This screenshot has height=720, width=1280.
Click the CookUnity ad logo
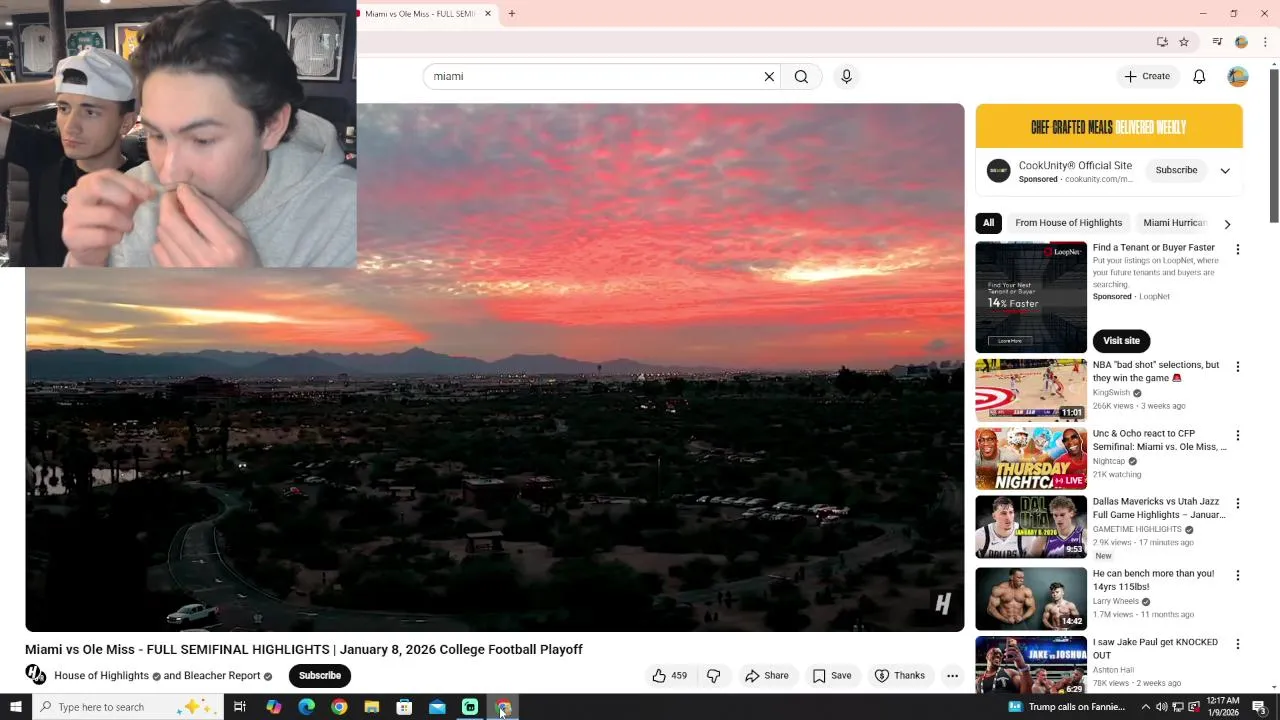coord(998,171)
